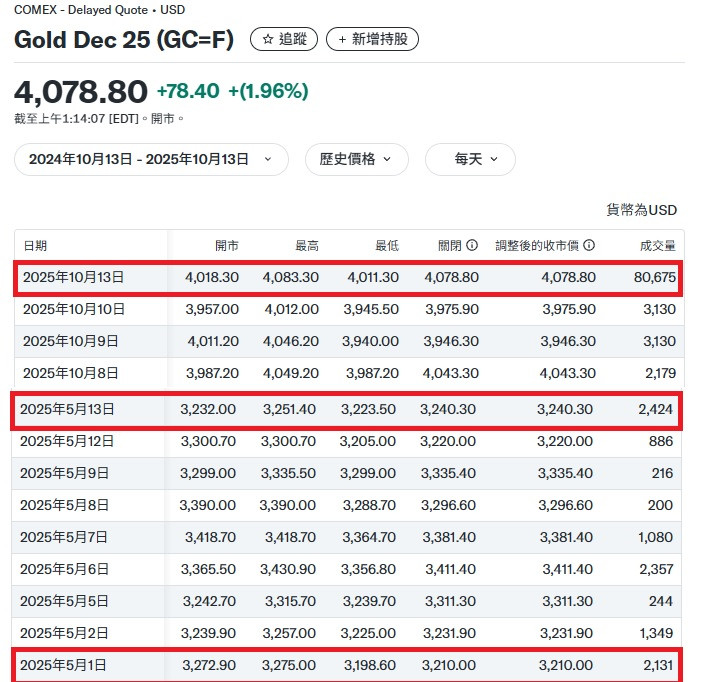Click the Gold Dec 25 (GC=F) title
The width and height of the screenshot is (721, 682).
[124, 40]
